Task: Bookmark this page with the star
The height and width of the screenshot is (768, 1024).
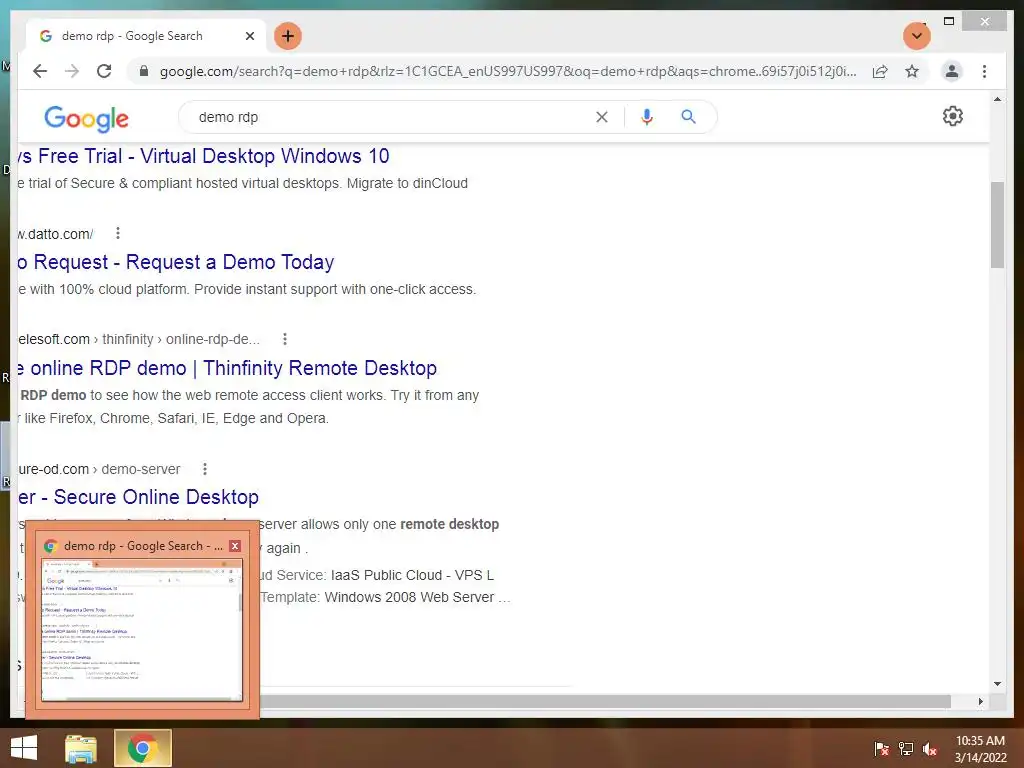Action: tap(912, 71)
